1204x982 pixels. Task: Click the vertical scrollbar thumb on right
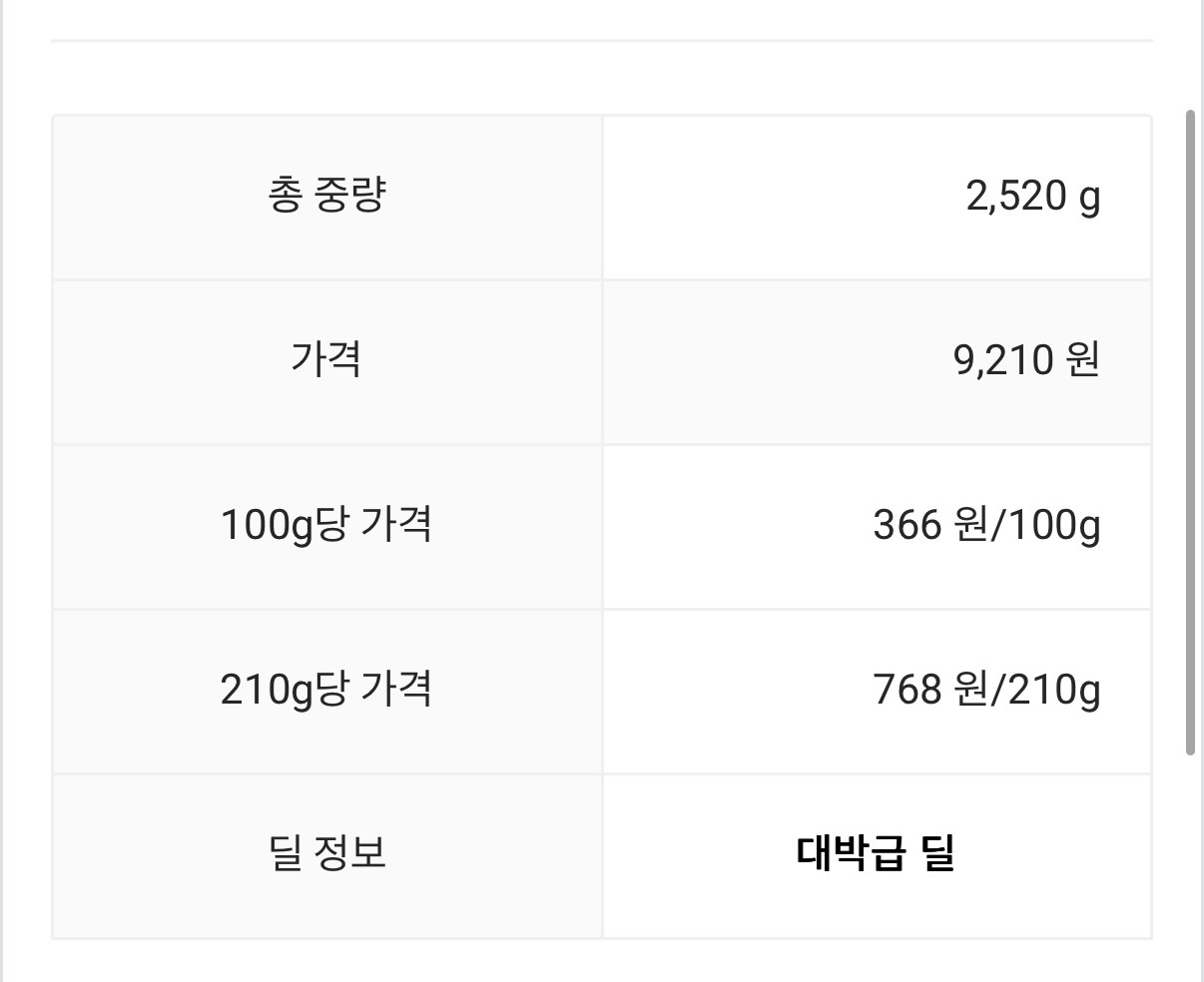tap(1190, 432)
